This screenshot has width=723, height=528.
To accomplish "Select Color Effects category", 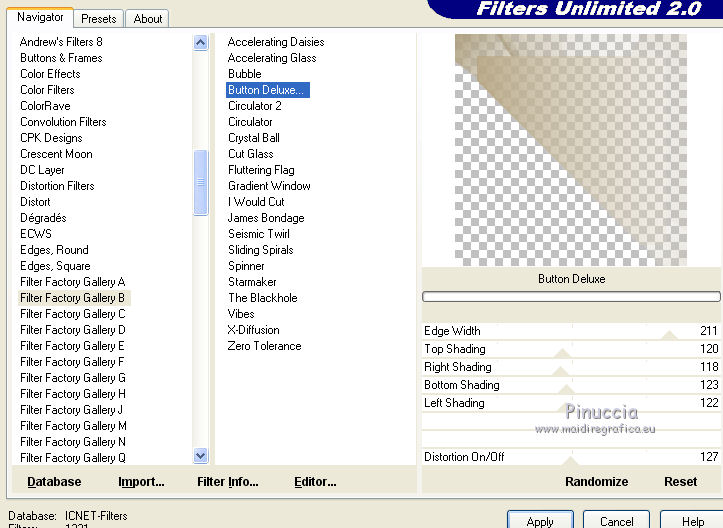I will pos(50,74).
